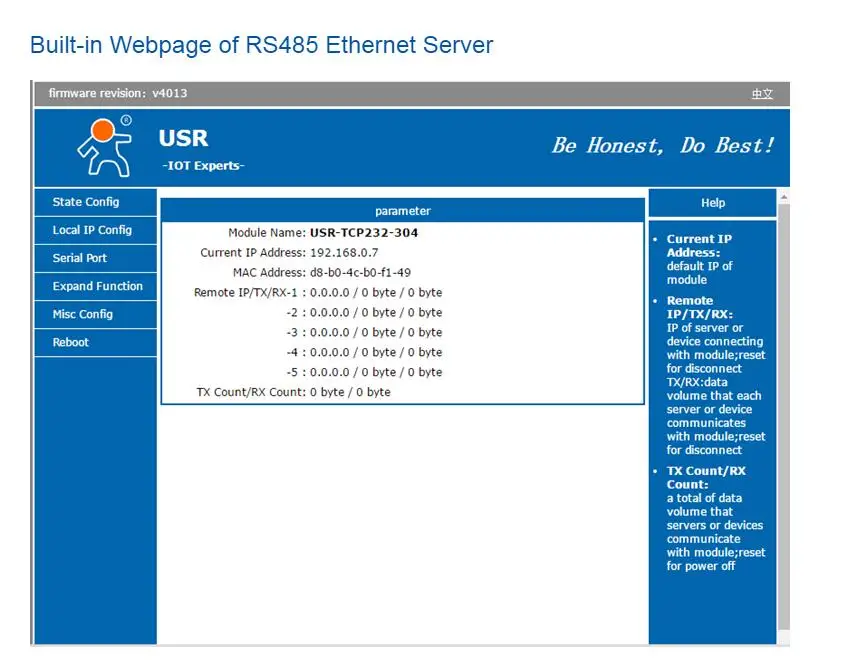
Task: Open Expand Function menu entry
Action: point(95,286)
